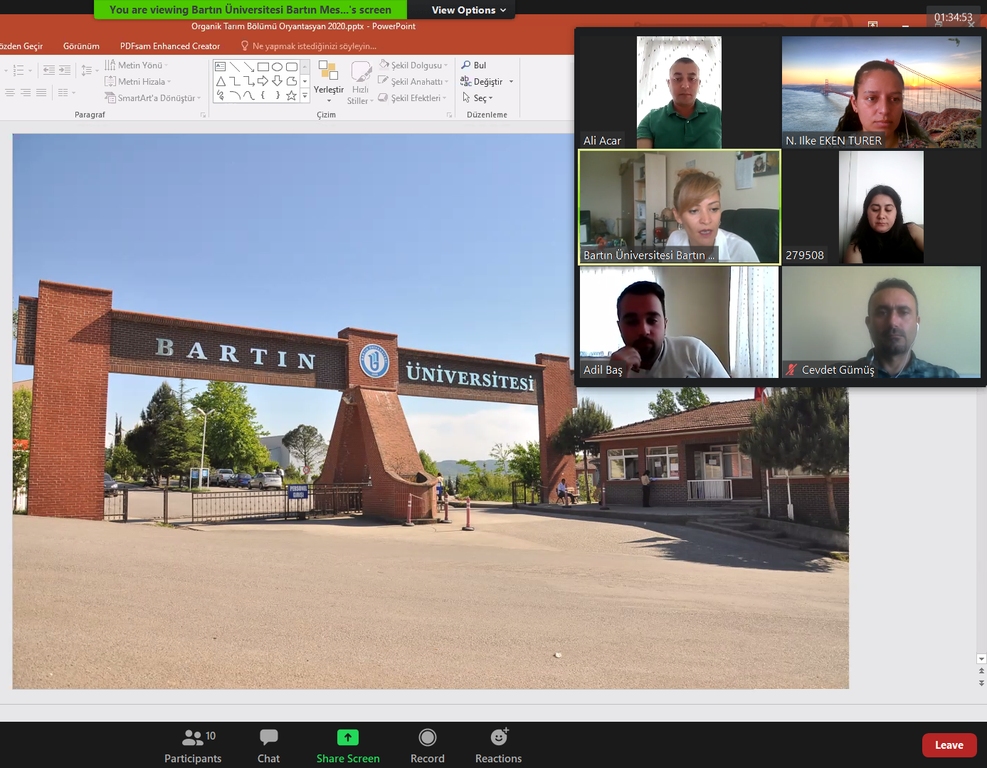
Task: Select the text box shape
Action: pyautogui.click(x=220, y=67)
